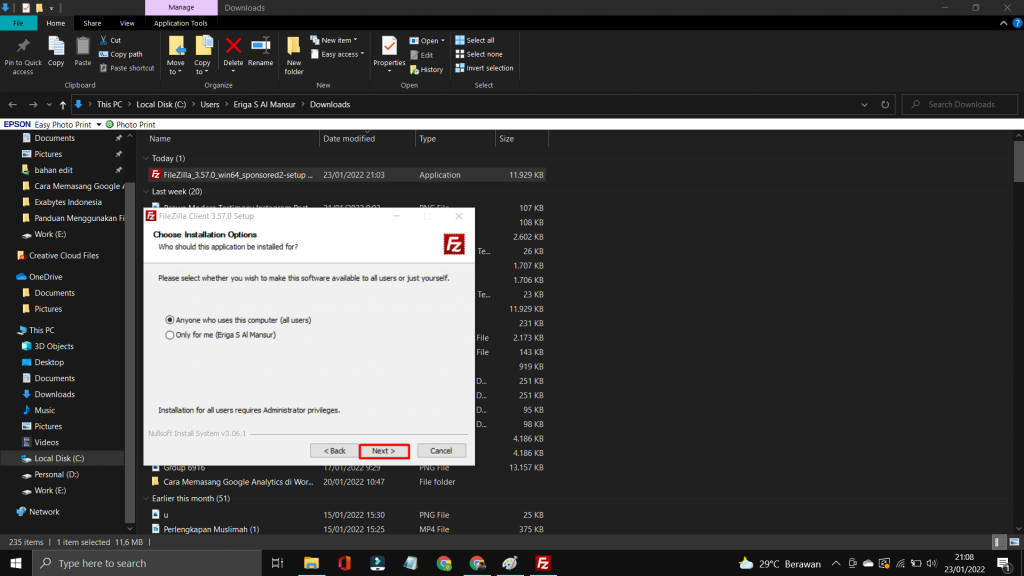This screenshot has width=1024, height=576.
Task: Open Google Chrome from the taskbar
Action: tap(476, 563)
